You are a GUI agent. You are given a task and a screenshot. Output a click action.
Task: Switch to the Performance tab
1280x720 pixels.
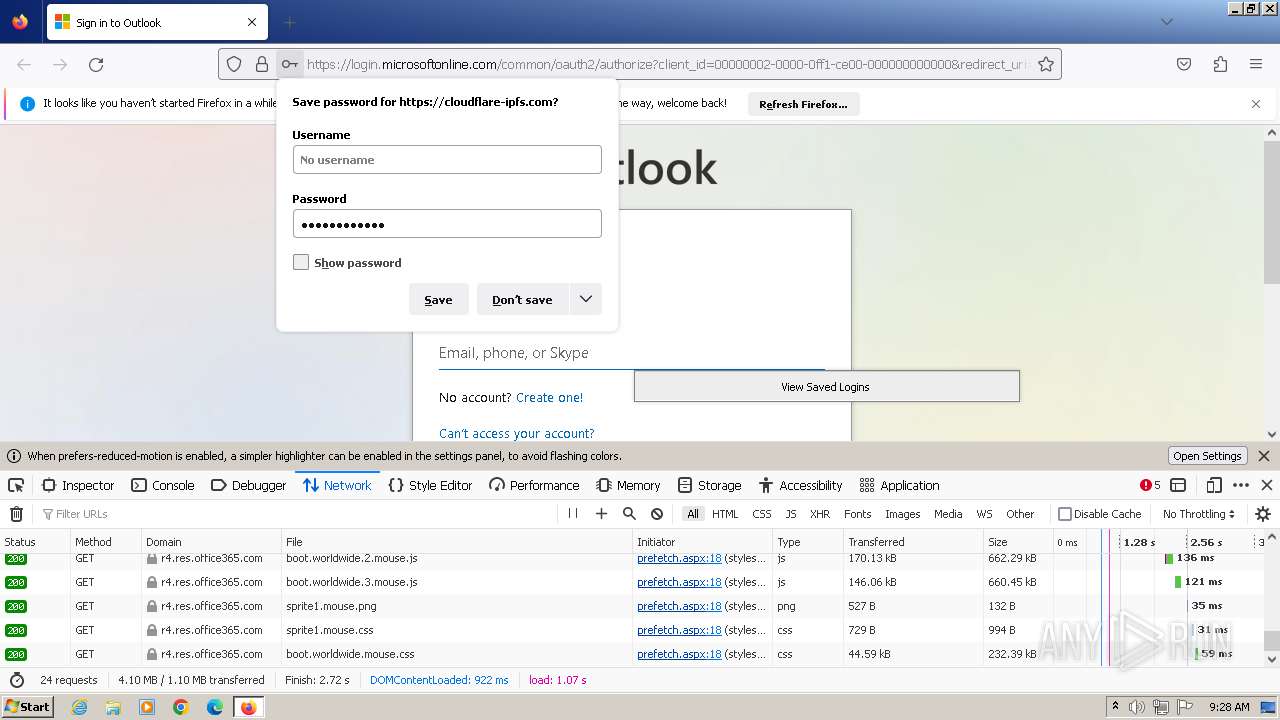click(x=534, y=485)
